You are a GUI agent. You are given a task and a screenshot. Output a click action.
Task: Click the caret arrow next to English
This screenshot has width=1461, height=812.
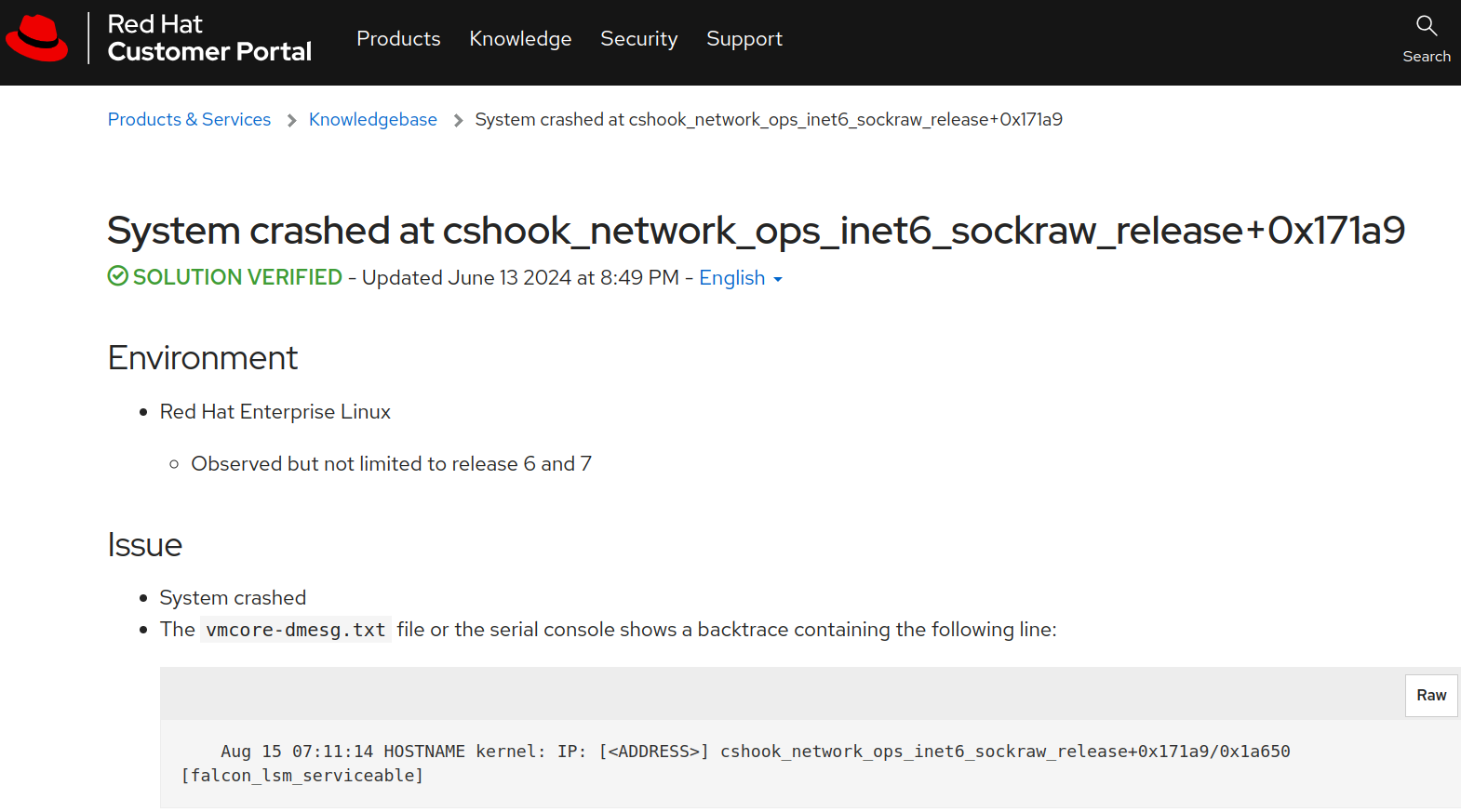pos(778,279)
